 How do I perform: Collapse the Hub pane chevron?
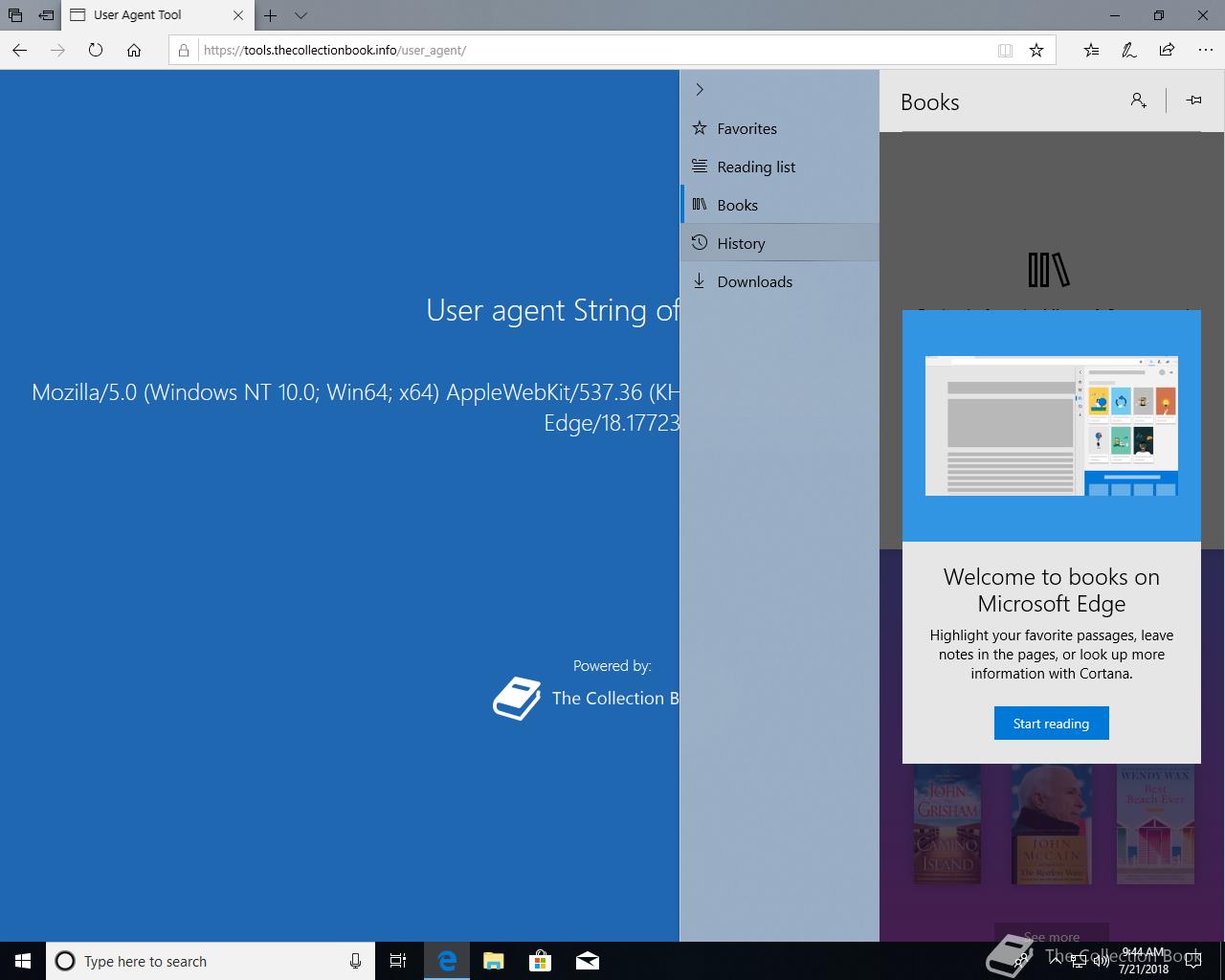700,89
